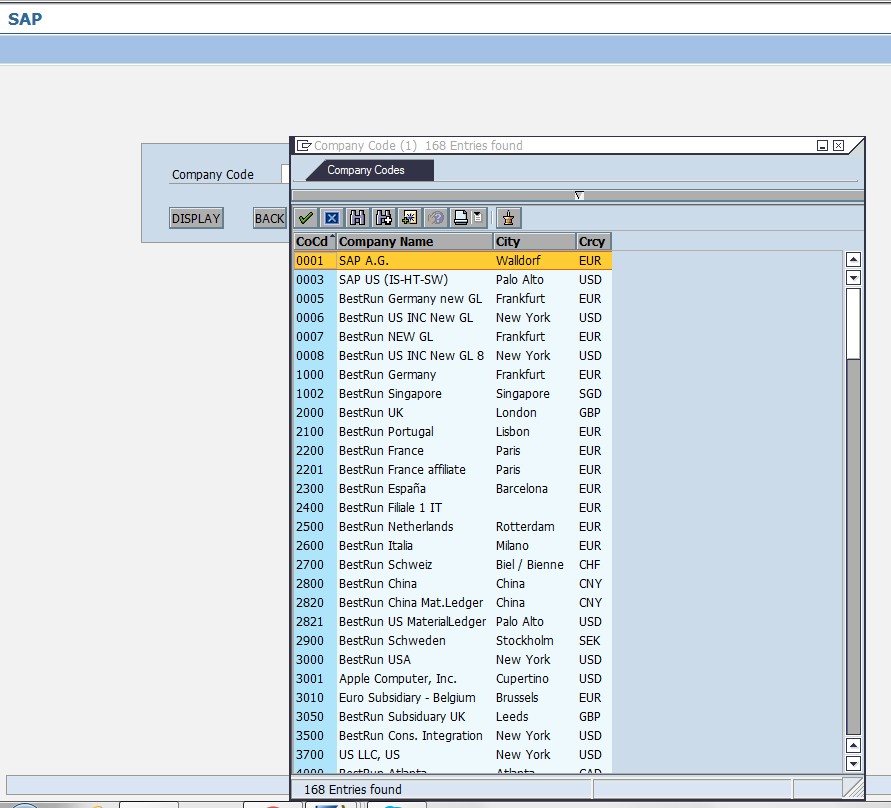Click the Cancel (X) icon in the dialog toolbar
This screenshot has width=891, height=808.
point(332,217)
